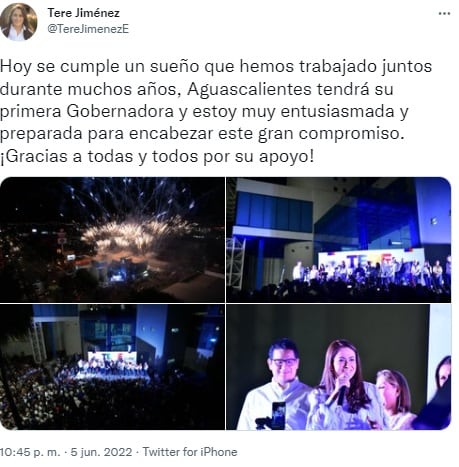The width and height of the screenshot is (459, 467).
Task: Click the 10:45 p. m. timestamp
Action: pyautogui.click(x=30, y=452)
